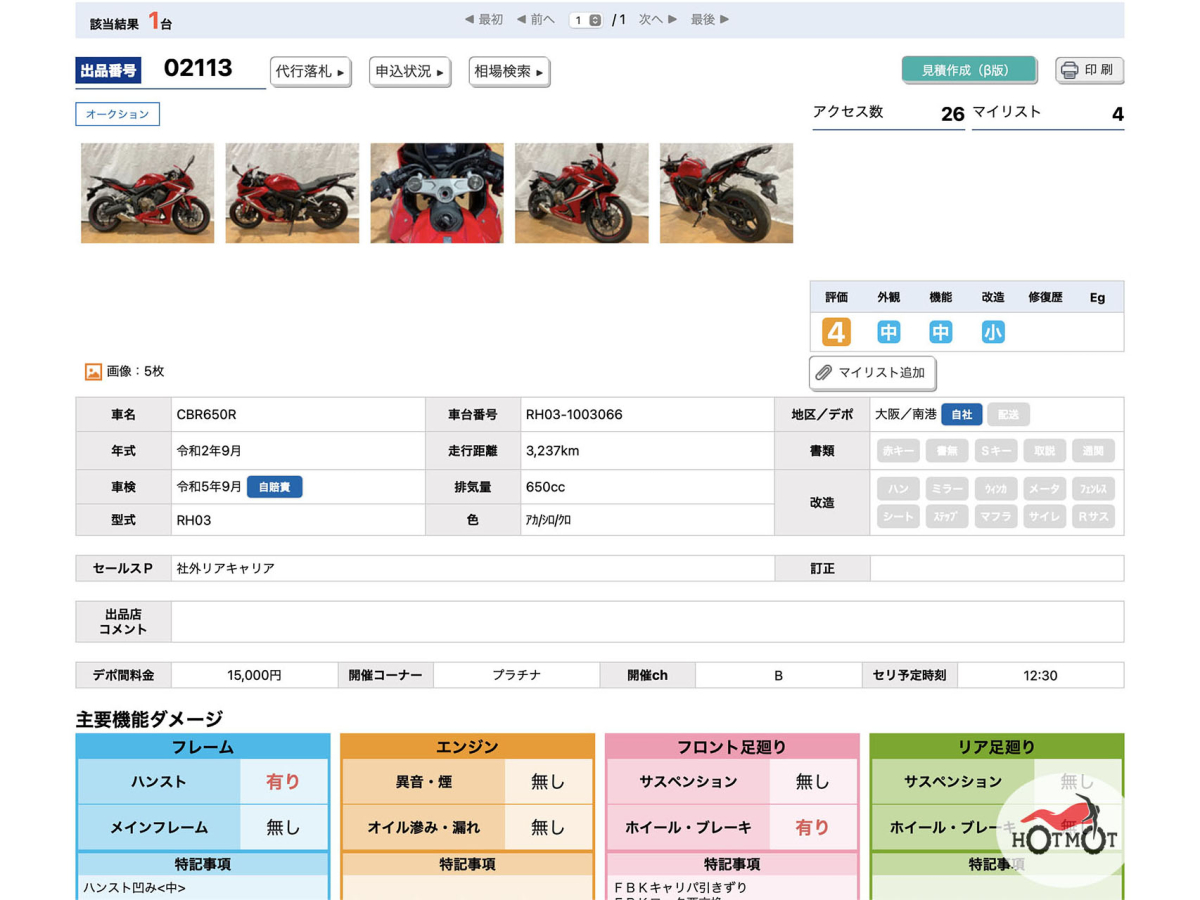
Task: Toggle the サイレ modification badge
Action: 1044,517
